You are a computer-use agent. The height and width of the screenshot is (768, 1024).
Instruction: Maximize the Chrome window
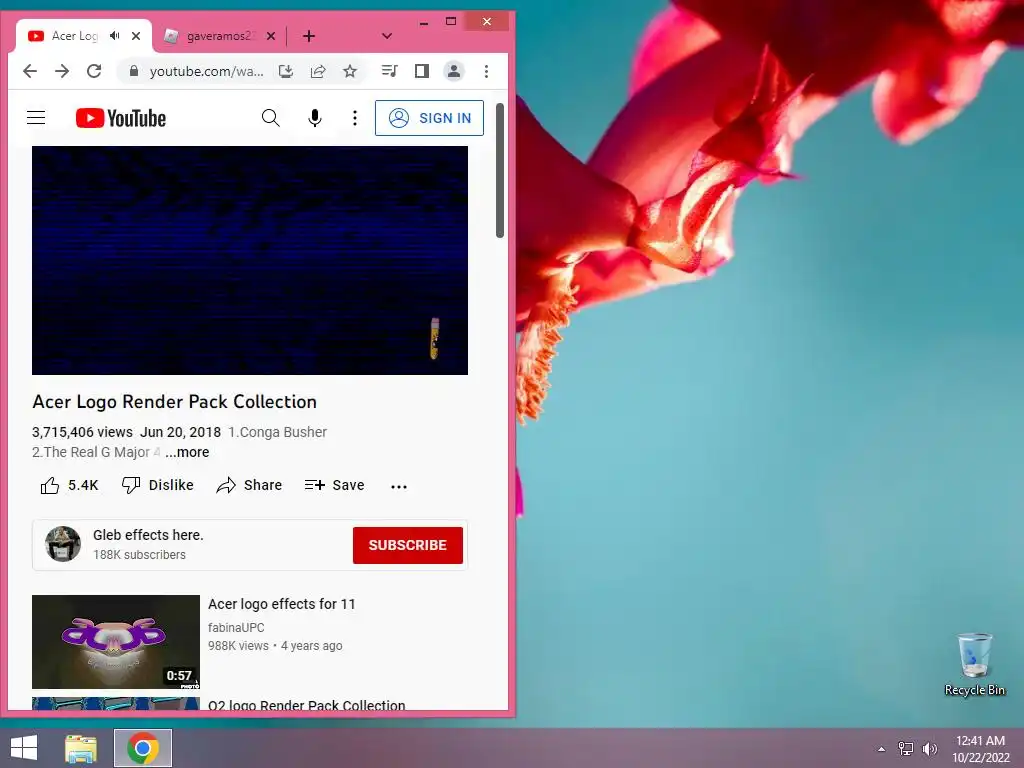pos(451,22)
